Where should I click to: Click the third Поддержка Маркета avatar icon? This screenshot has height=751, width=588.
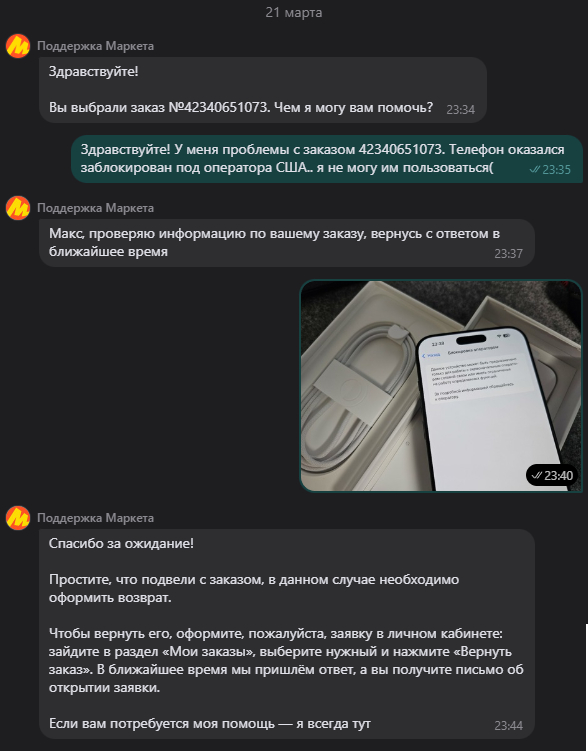click(x=18, y=518)
